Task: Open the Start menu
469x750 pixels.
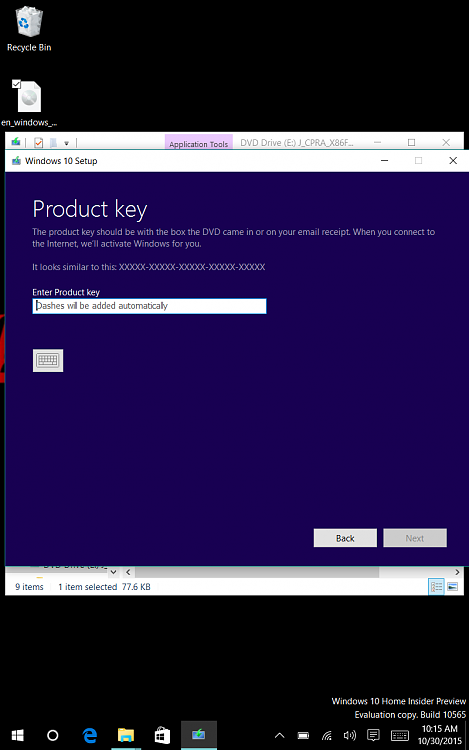Action: [x=18, y=735]
